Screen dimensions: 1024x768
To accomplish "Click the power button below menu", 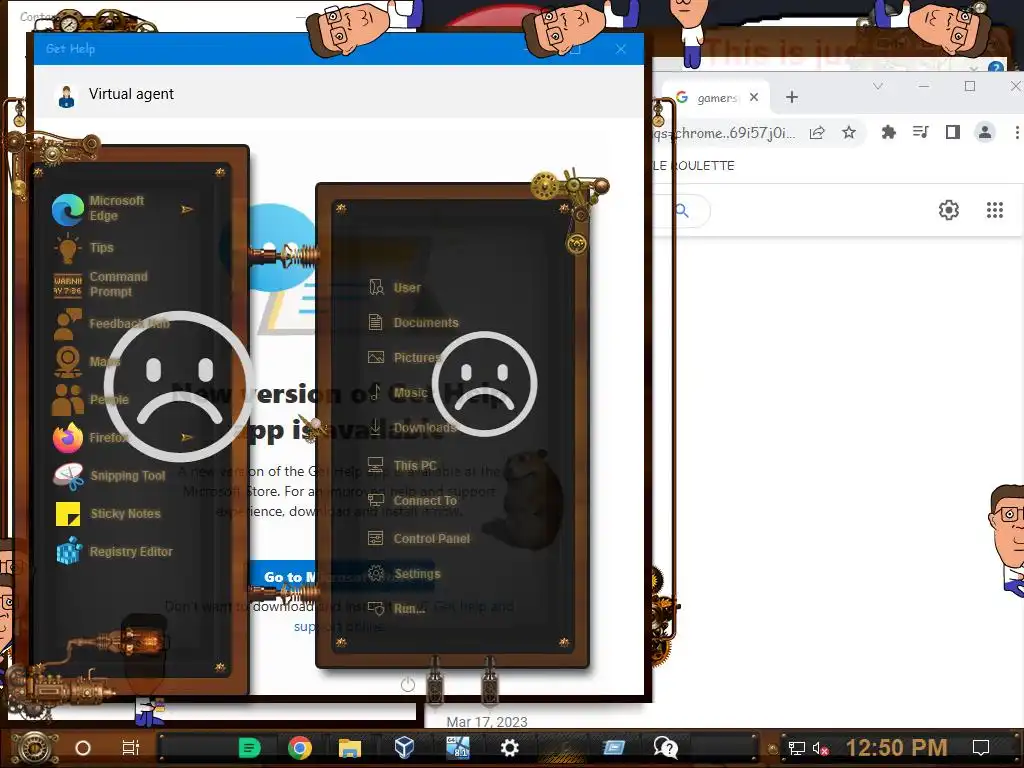I will (x=408, y=684).
